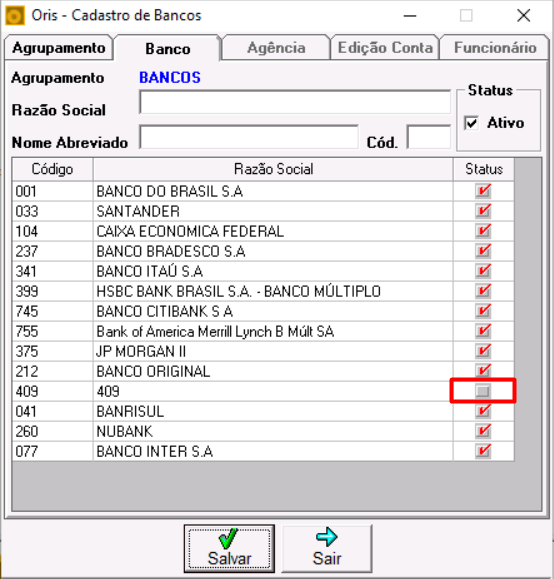The image size is (554, 579).
Task: Click code cell 755
Action: pyautogui.click(x=52, y=331)
